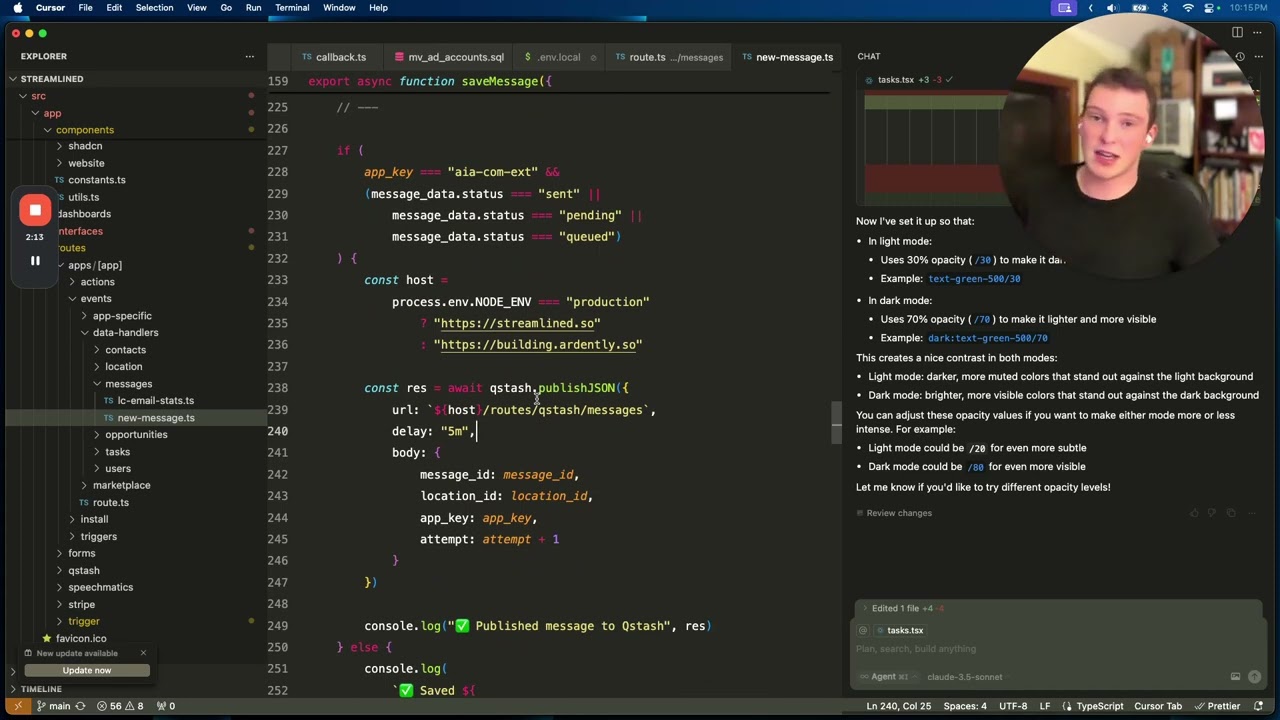The image size is (1280, 720).
Task: Stop the screen recording with red button
Action: [x=35, y=210]
